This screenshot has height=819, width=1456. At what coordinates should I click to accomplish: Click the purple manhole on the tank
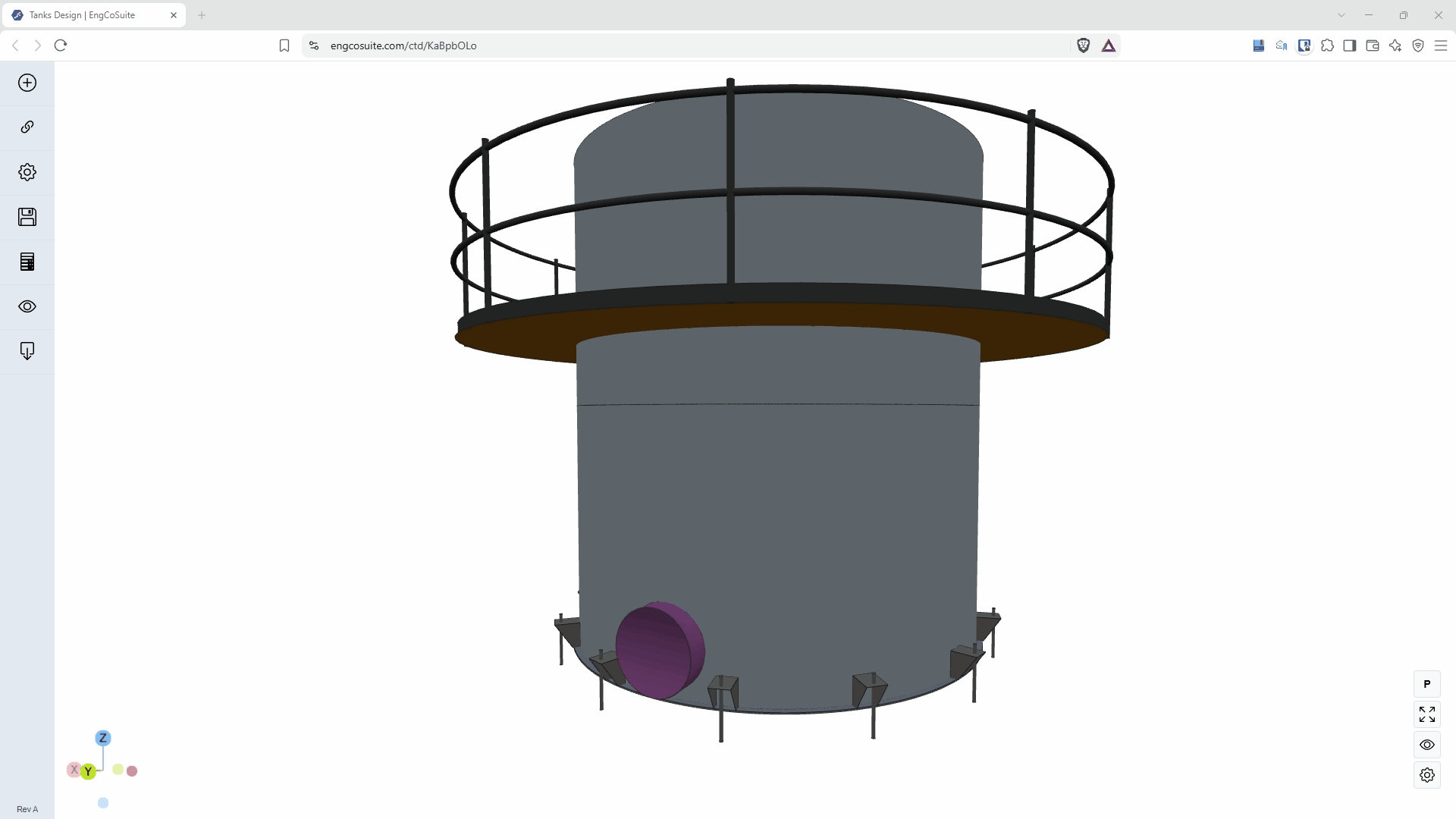tap(660, 650)
